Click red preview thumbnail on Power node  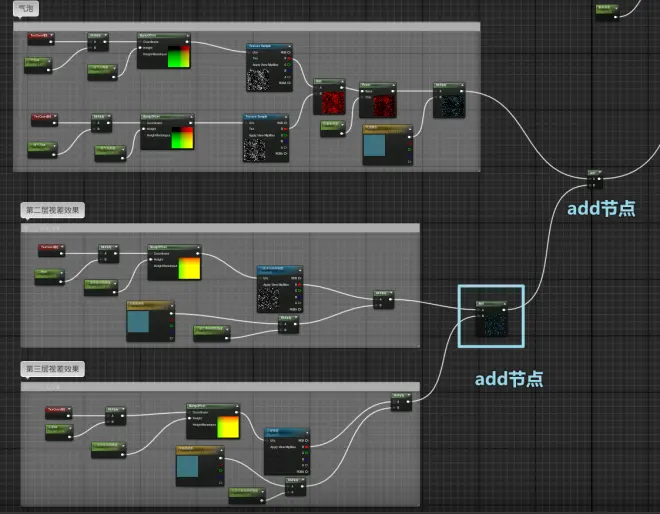click(384, 106)
